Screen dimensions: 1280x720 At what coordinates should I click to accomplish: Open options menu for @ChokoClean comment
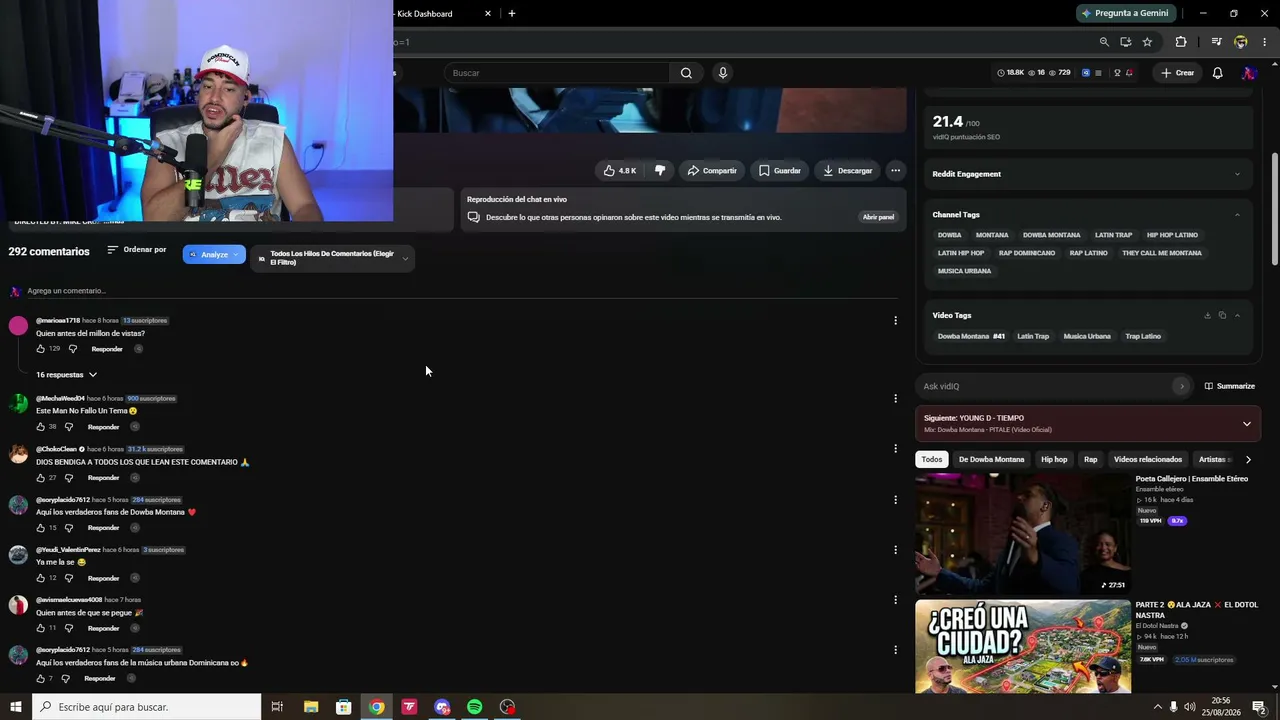895,449
